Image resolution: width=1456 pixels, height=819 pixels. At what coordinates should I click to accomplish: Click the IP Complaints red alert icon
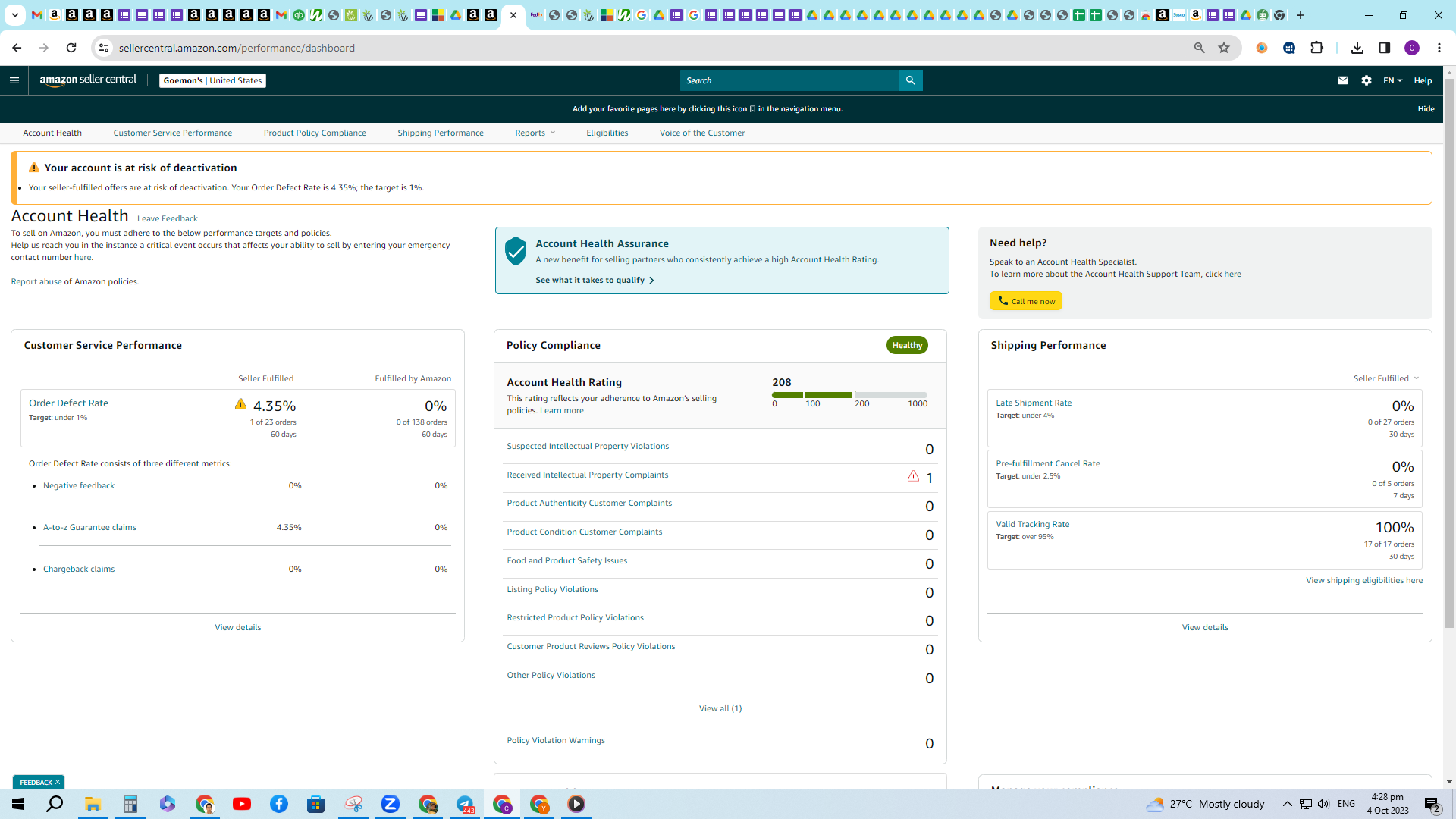913,476
